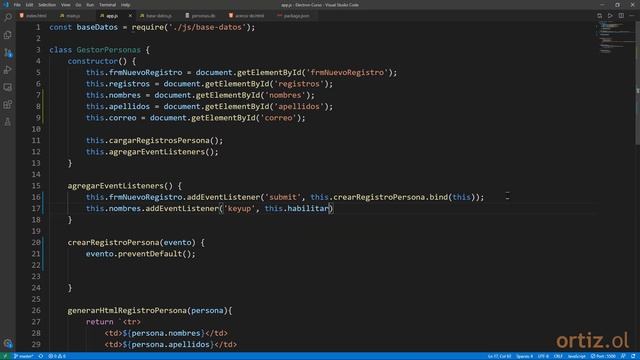The width and height of the screenshot is (640, 360).
Task: Open the View menu
Action: pyautogui.click(x=65, y=5)
